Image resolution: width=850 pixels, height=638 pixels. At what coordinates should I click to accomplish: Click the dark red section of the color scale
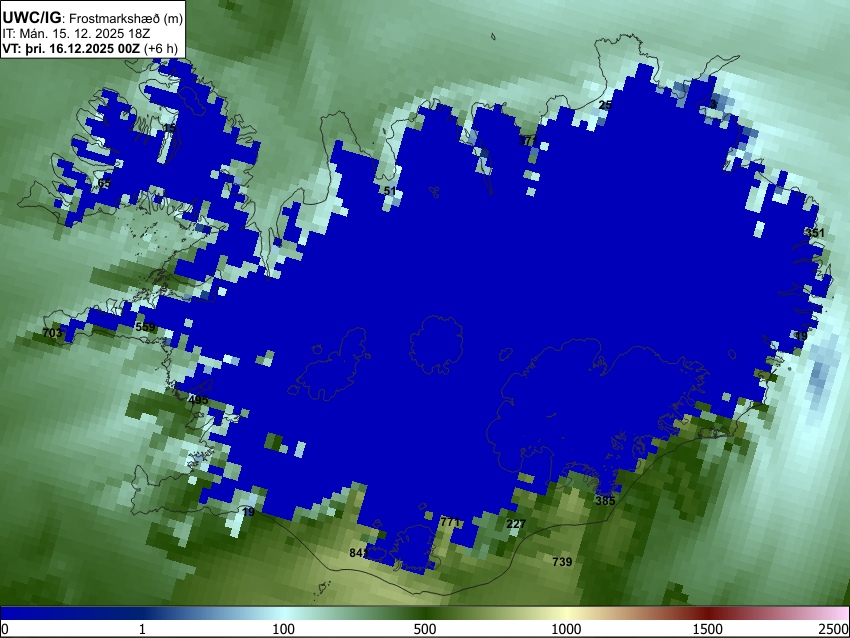[x=708, y=613]
